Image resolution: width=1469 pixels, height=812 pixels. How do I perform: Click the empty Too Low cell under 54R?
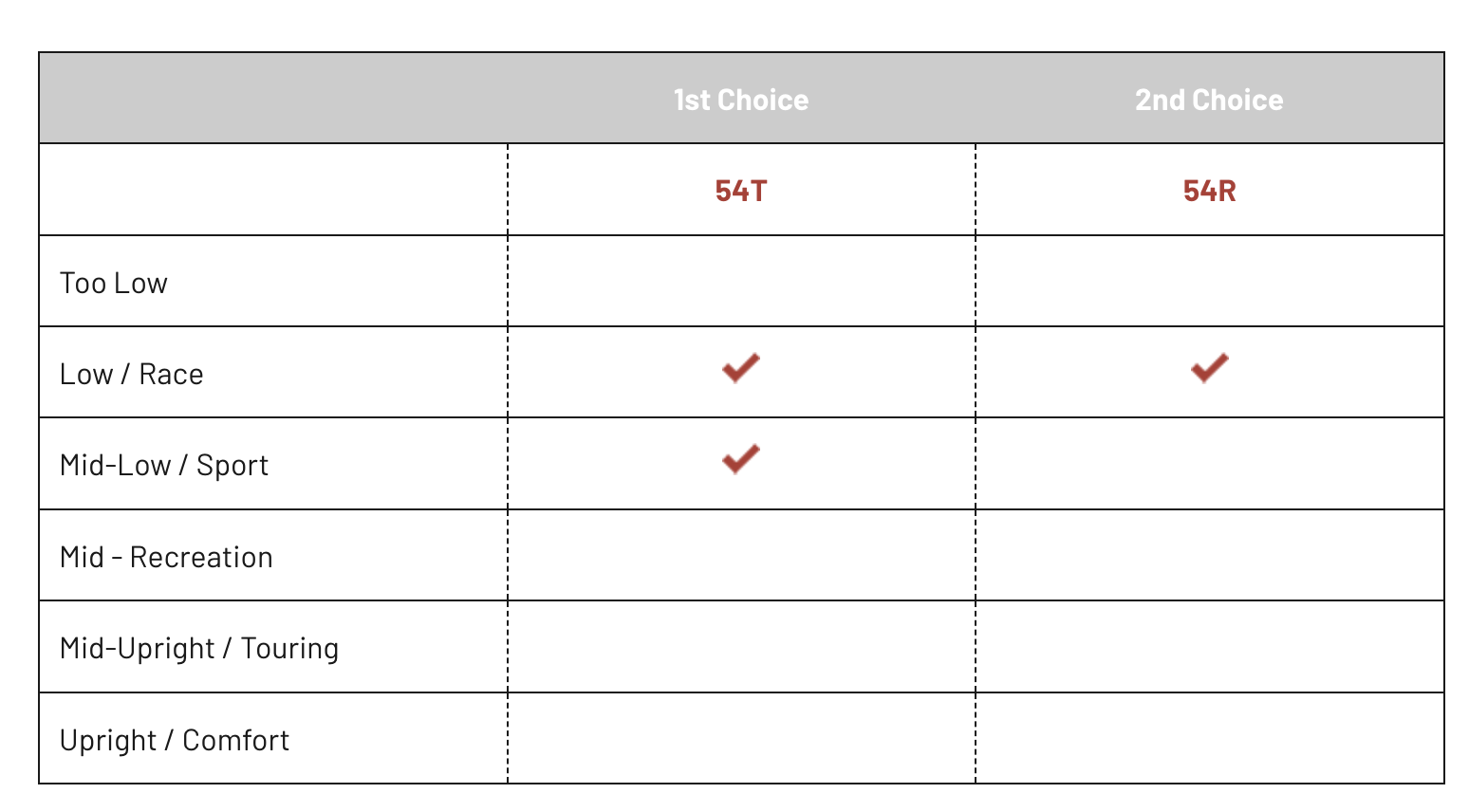[1209, 282]
